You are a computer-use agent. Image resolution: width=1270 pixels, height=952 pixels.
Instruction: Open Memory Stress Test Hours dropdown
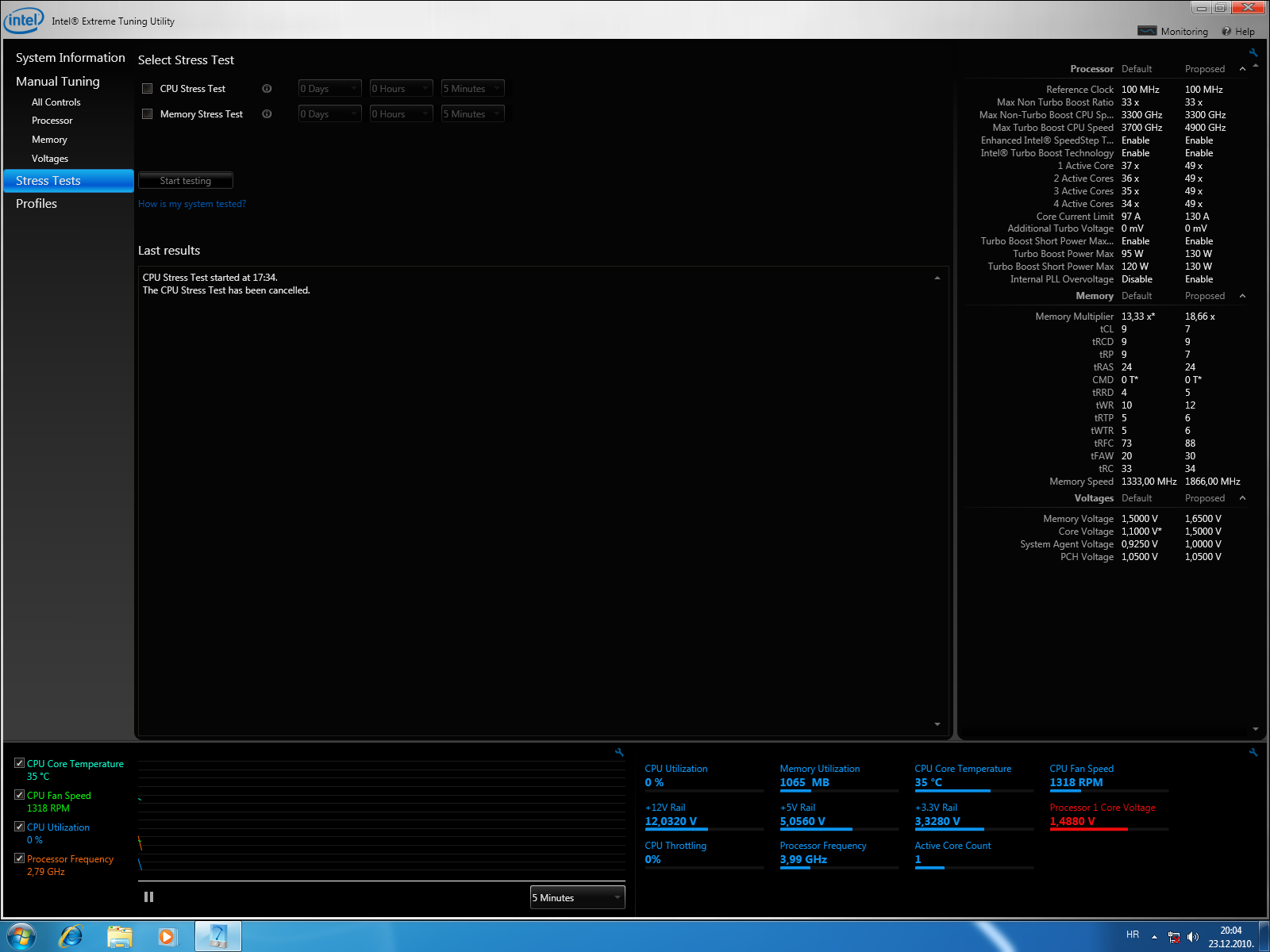click(402, 114)
